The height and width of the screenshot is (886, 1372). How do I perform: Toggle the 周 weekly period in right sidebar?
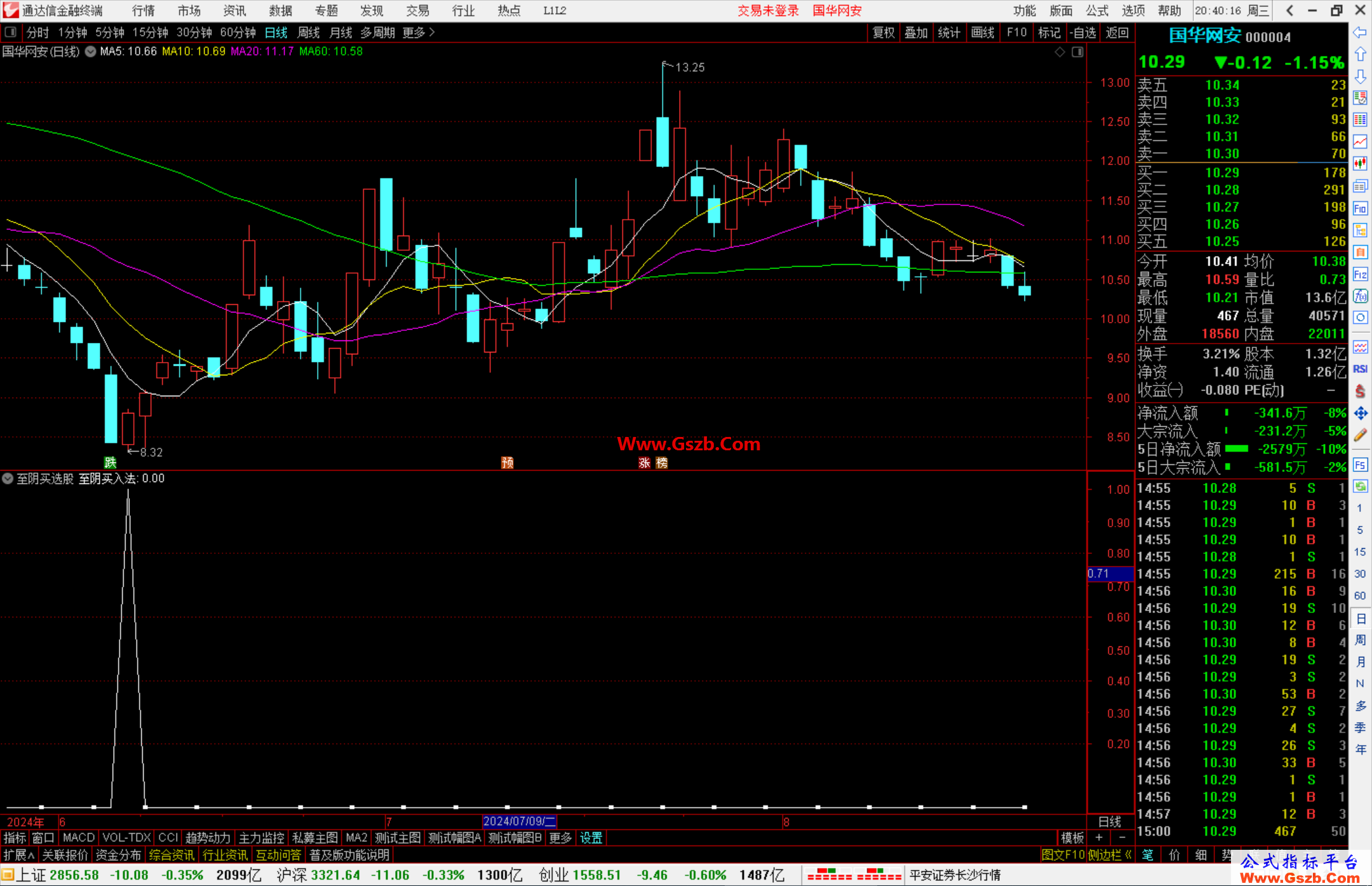pyautogui.click(x=1360, y=640)
